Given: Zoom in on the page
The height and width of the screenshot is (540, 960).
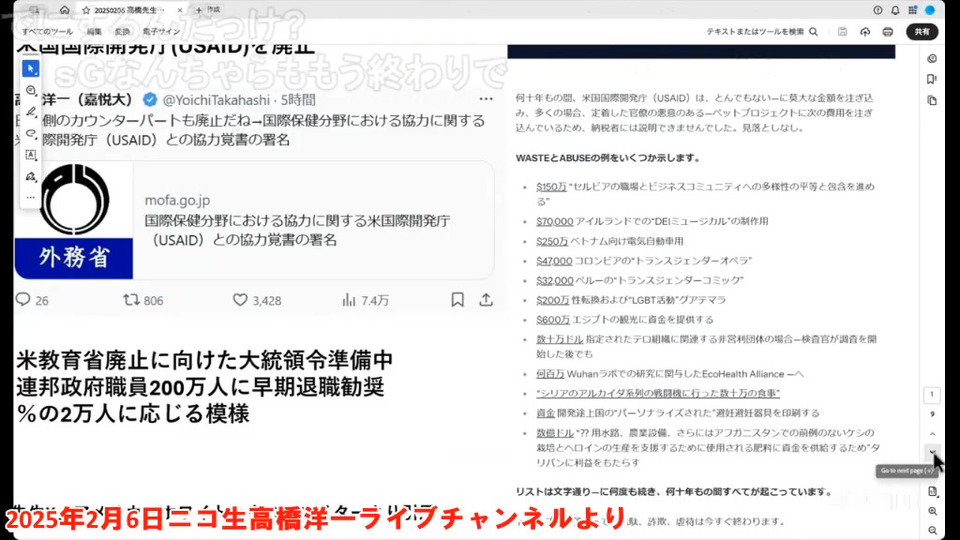Looking at the screenshot, I should [x=932, y=511].
